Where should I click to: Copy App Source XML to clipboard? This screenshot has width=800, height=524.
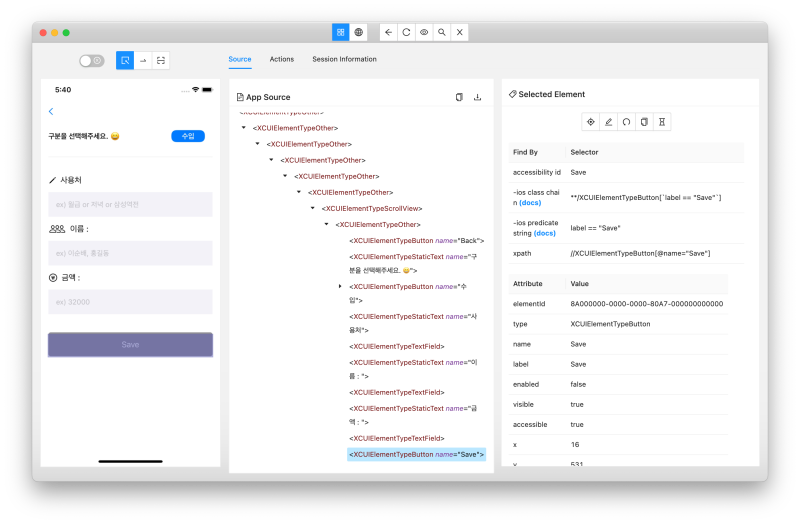tap(459, 97)
